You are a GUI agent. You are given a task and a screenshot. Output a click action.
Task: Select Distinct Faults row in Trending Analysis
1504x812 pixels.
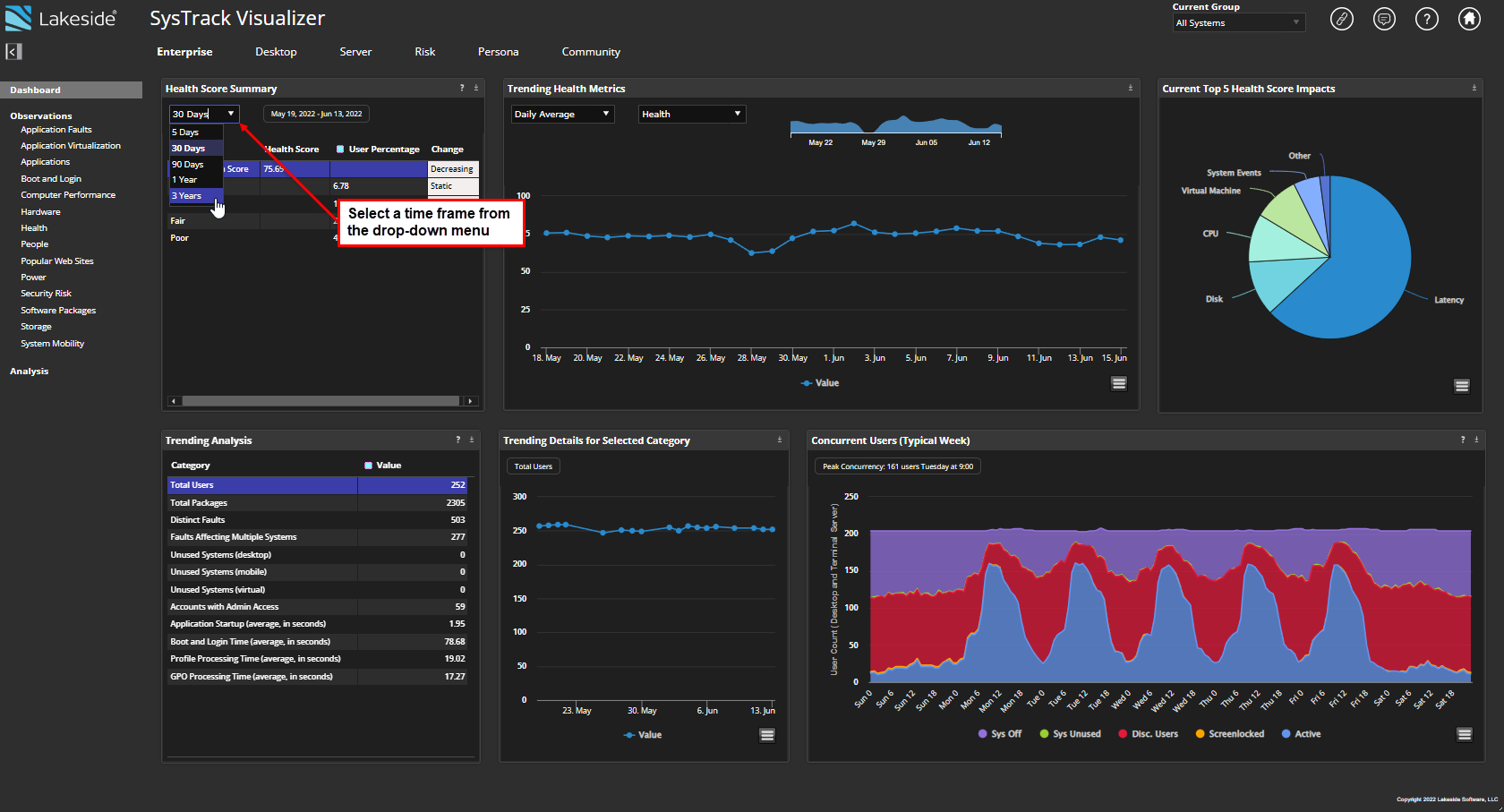pyautogui.click(x=317, y=520)
